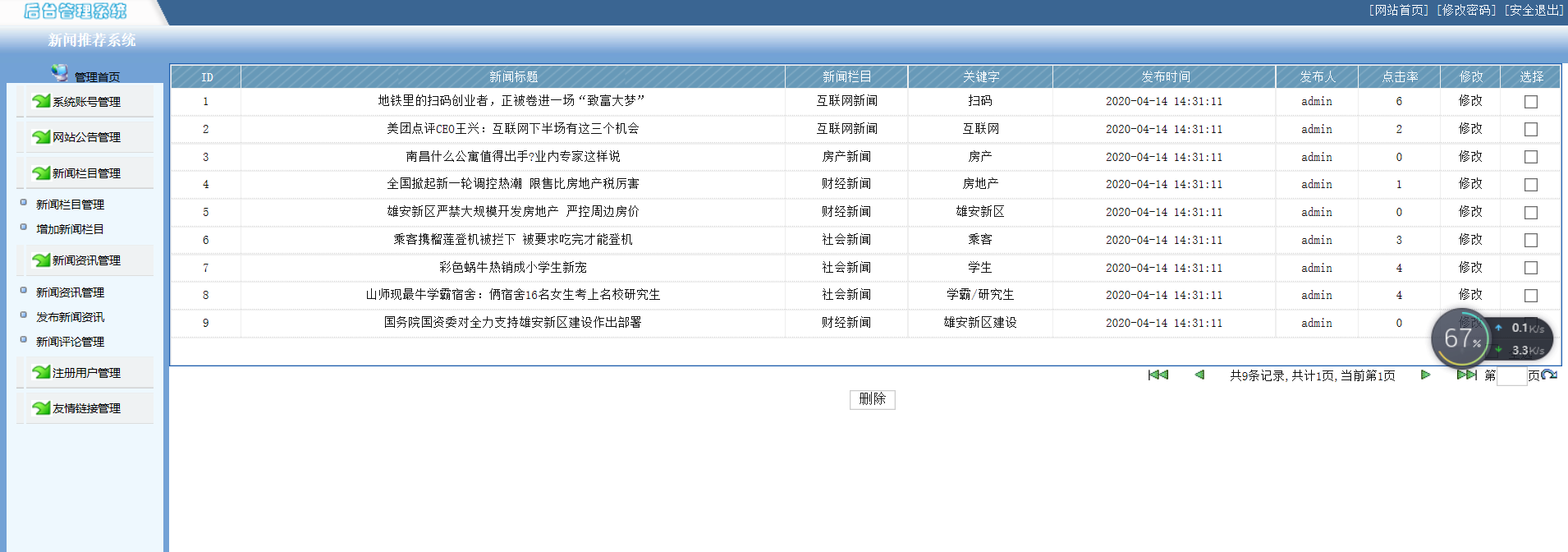Go to previous page with left arrow
The image size is (1568, 552).
coord(1199,375)
